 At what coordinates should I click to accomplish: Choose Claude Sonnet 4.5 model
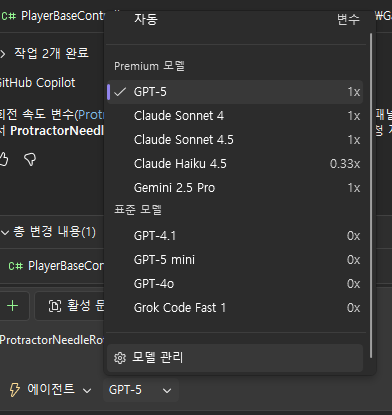click(235, 140)
